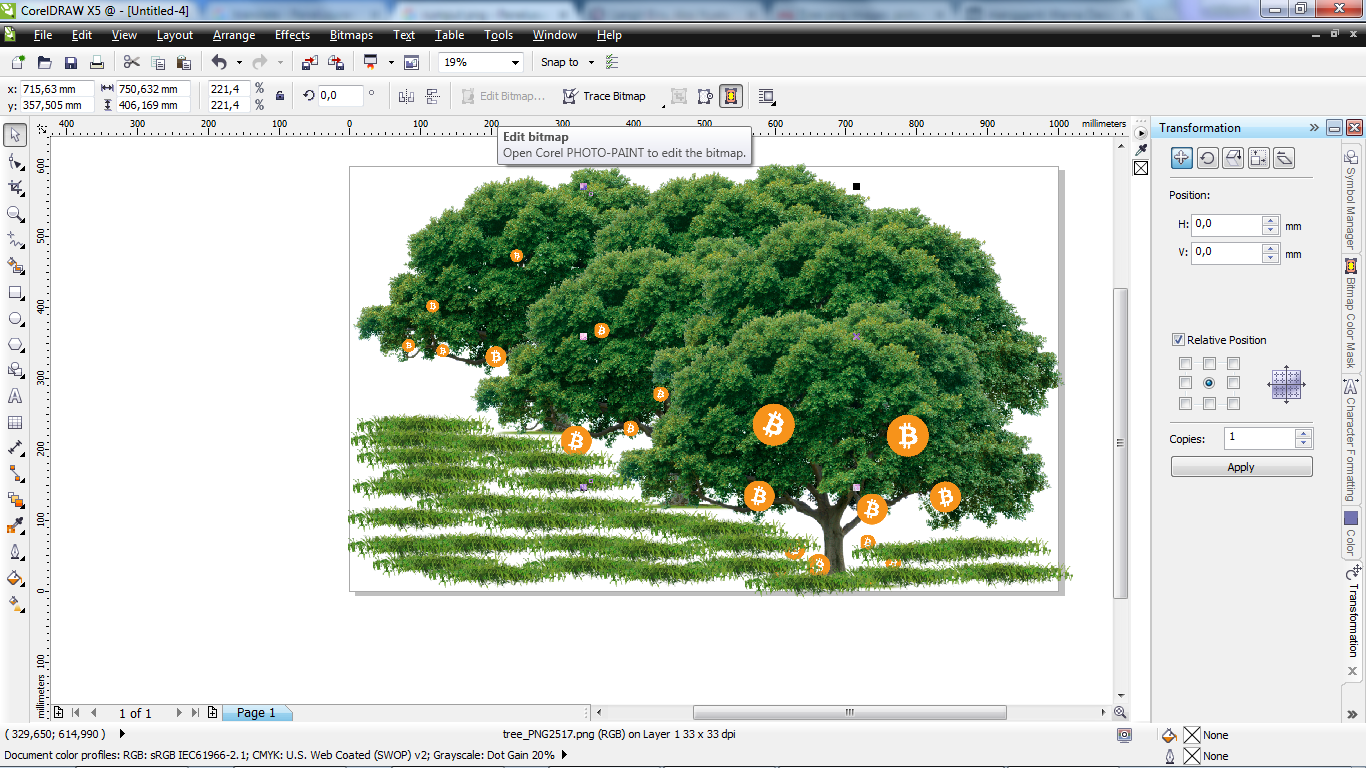This screenshot has height=768, width=1366.
Task: Expand the Transformation docker double-chevron
Action: pos(1314,128)
